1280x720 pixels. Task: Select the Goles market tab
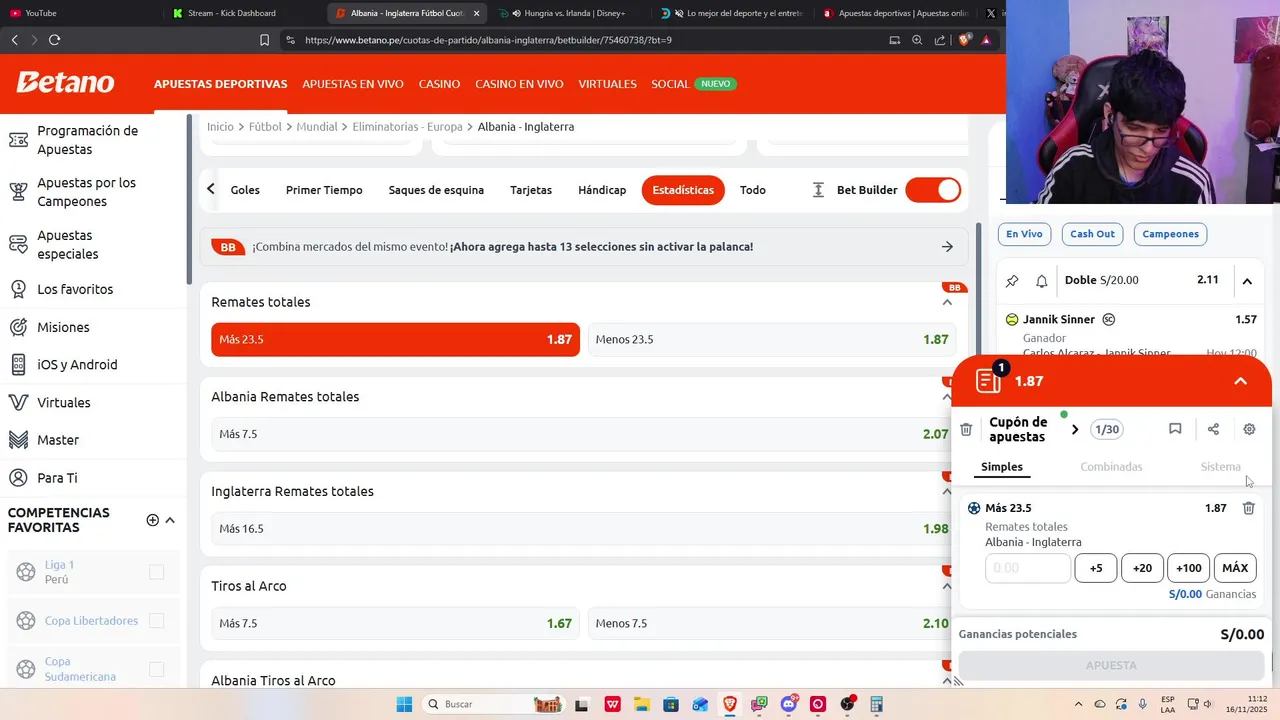click(x=245, y=190)
